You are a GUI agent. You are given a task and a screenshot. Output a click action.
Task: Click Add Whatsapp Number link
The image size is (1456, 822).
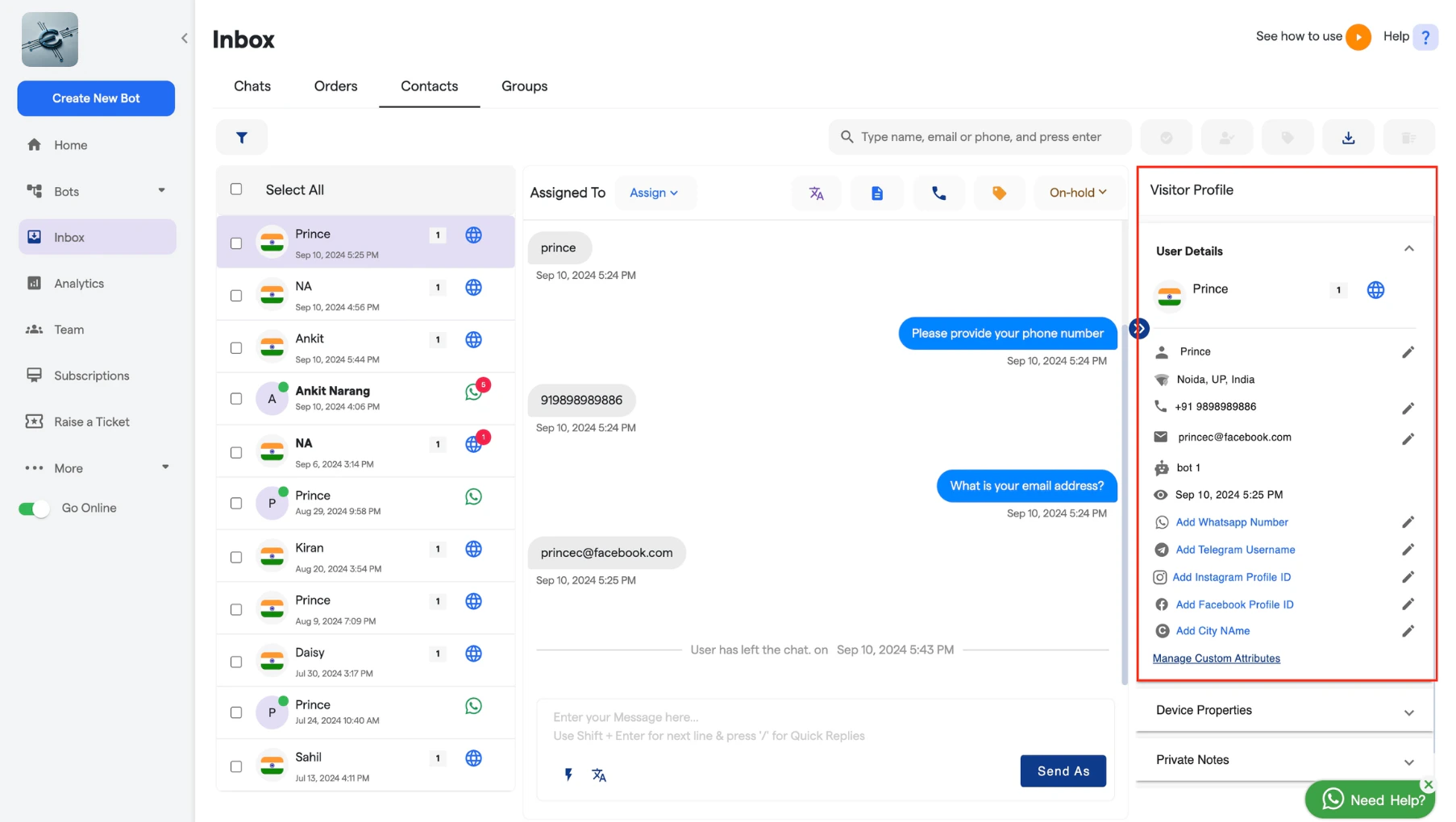pyautogui.click(x=1231, y=522)
